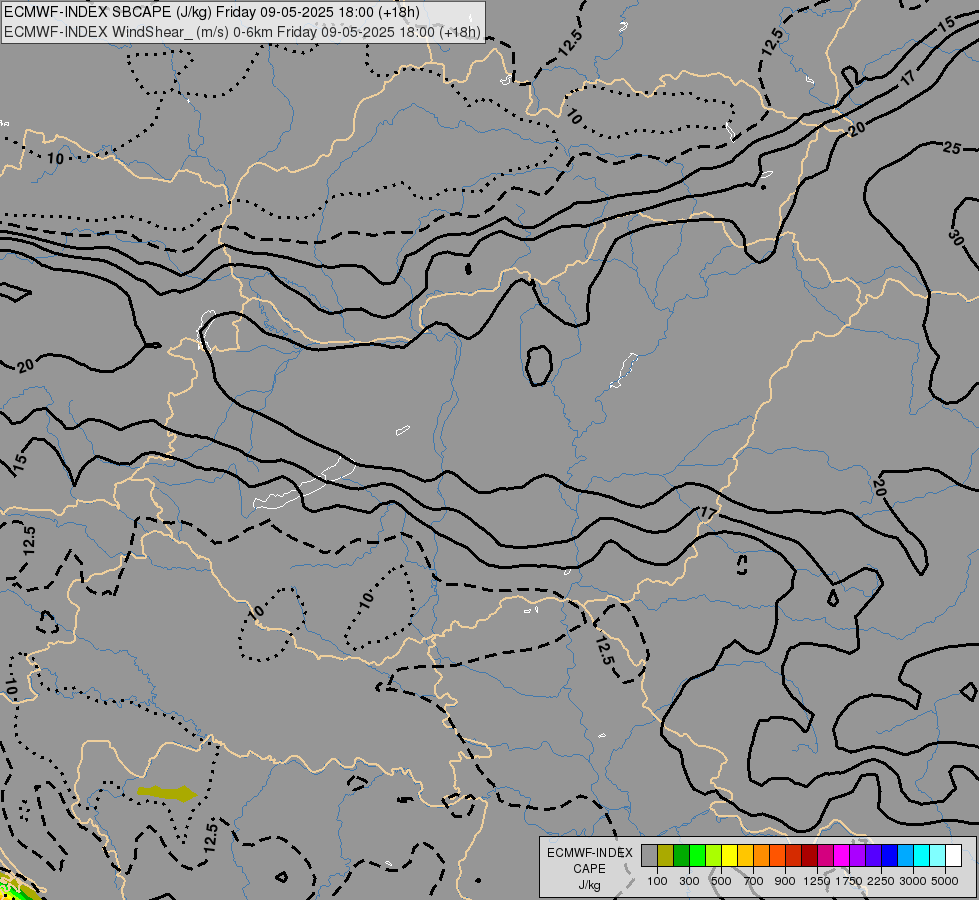The width and height of the screenshot is (979, 900).
Task: Click the olive CAPE patch on the map
Action: 167,793
